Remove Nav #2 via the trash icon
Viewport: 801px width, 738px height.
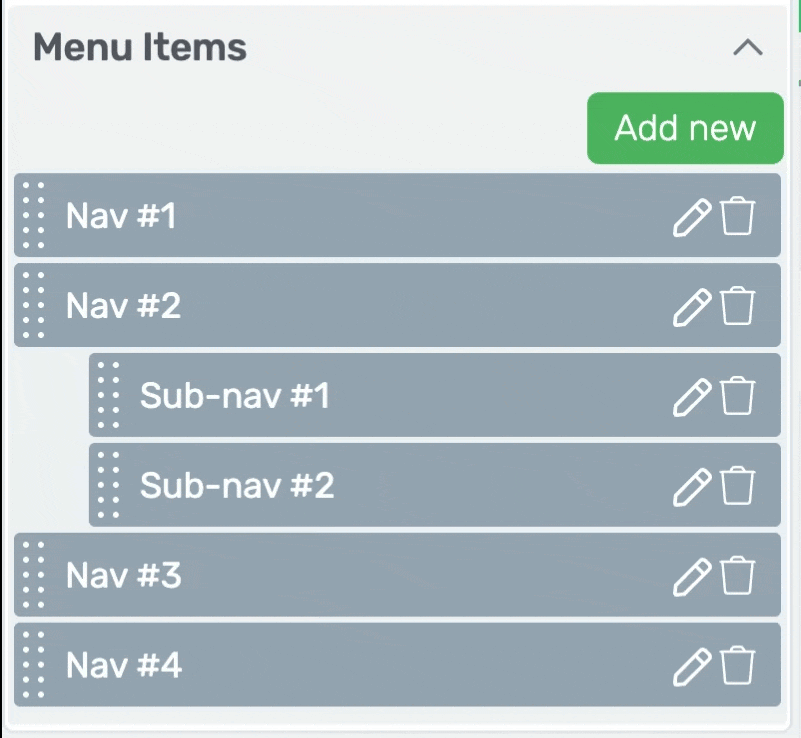(x=737, y=305)
